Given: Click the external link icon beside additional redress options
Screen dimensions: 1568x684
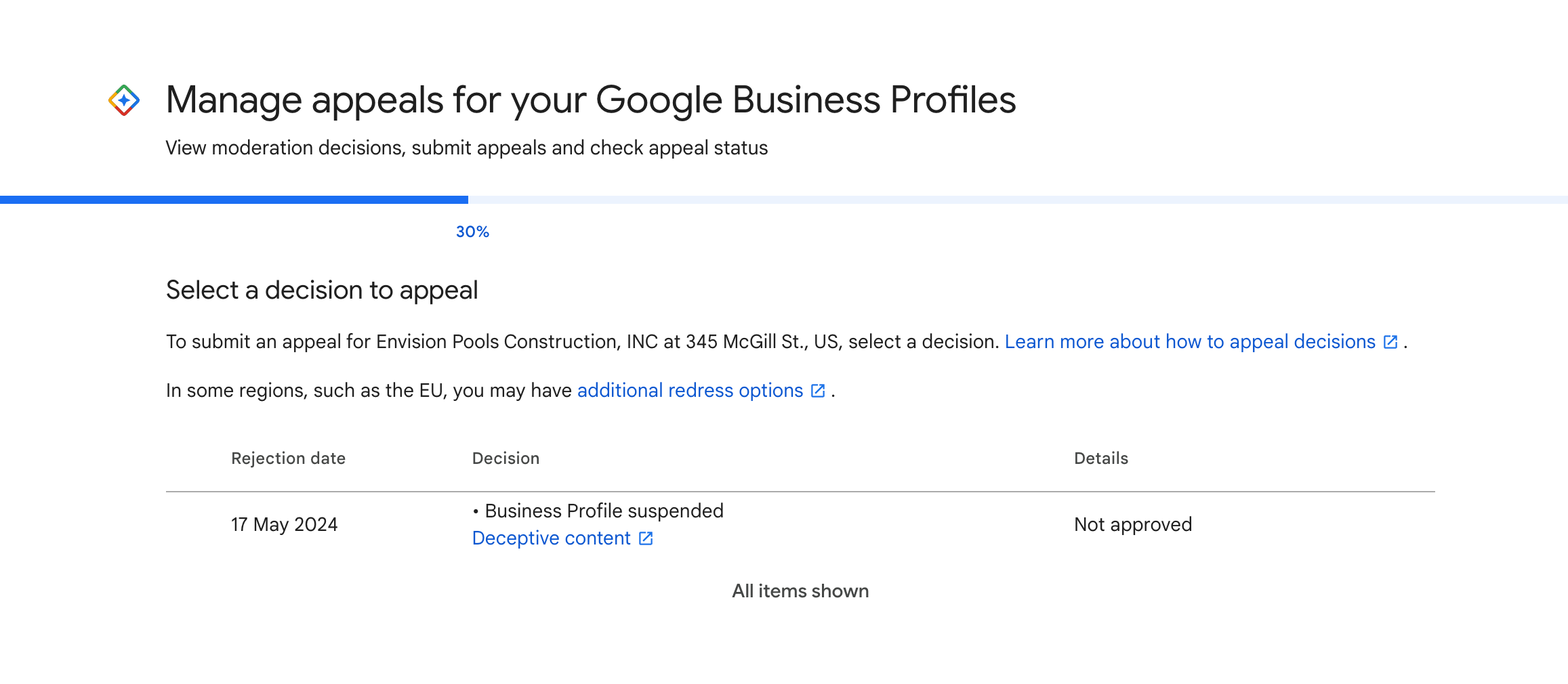Looking at the screenshot, I should point(817,391).
